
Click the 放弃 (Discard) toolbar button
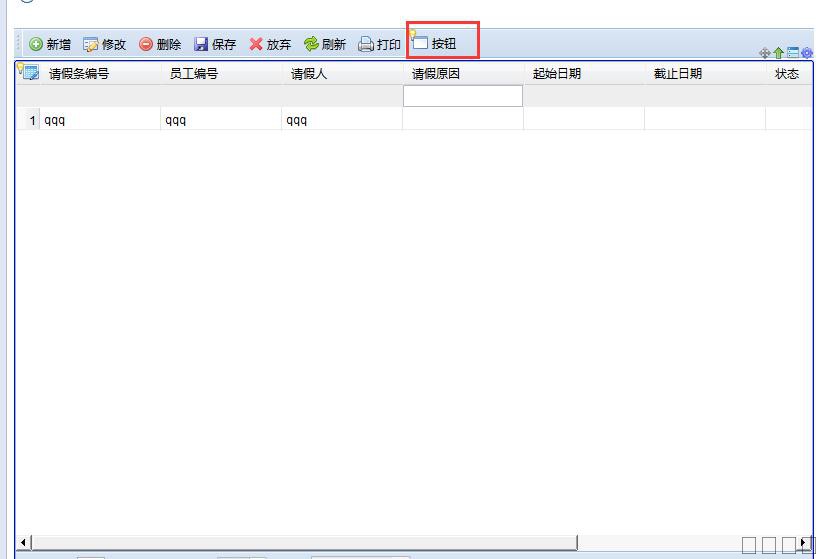(x=270, y=44)
